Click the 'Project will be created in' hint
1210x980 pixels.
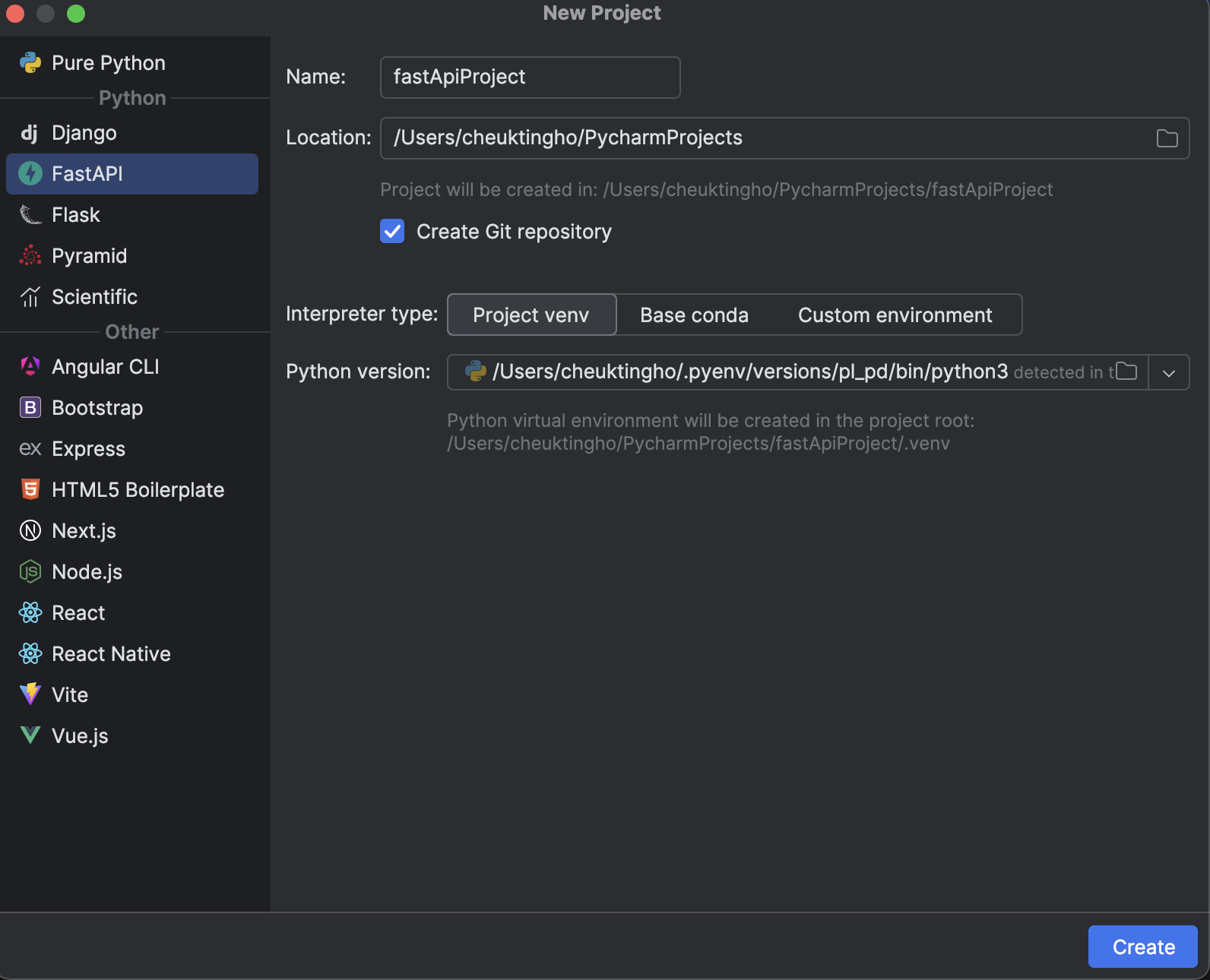(x=716, y=190)
